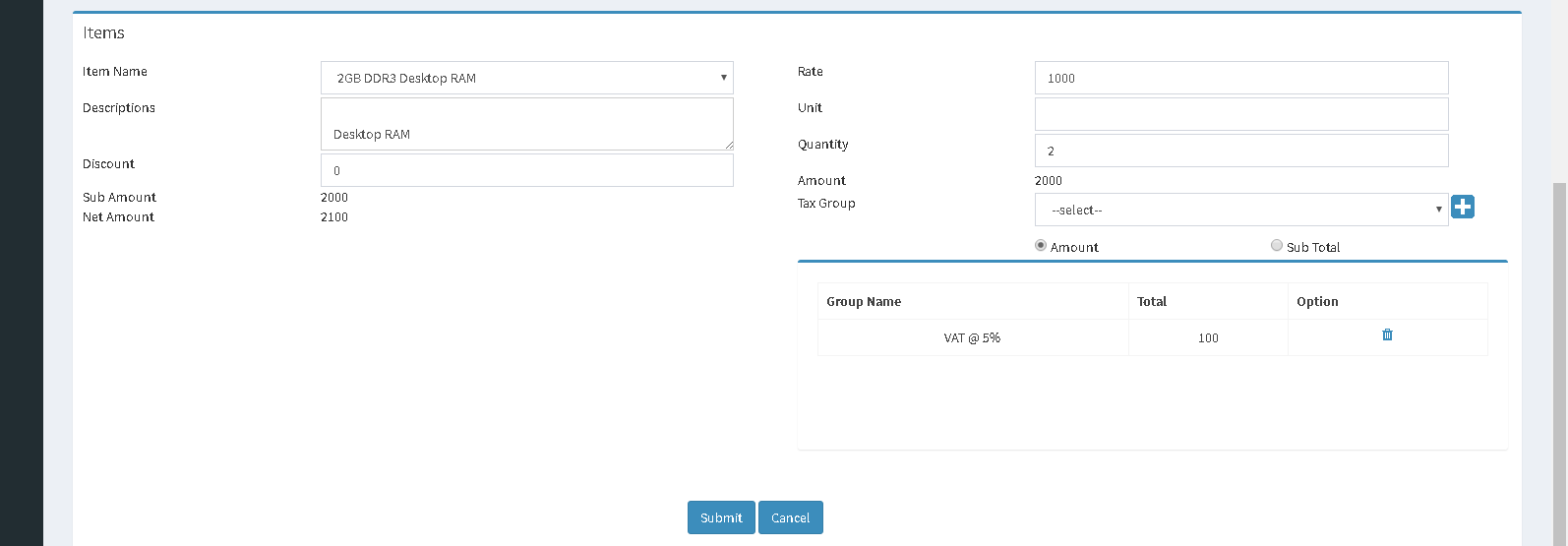The image size is (1568, 546).
Task: Focus the Rate input field
Action: click(1241, 78)
